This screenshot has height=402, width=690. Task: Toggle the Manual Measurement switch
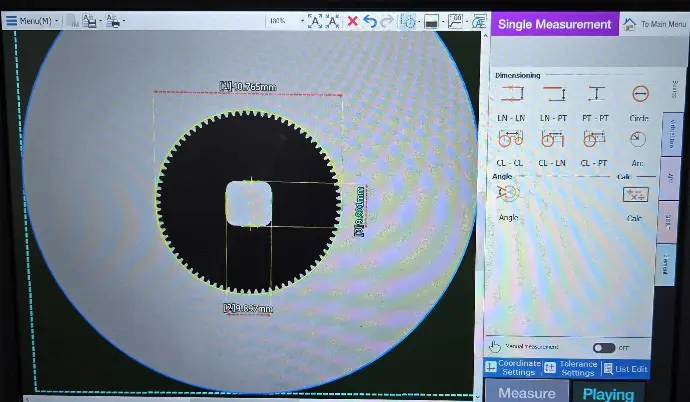(603, 348)
